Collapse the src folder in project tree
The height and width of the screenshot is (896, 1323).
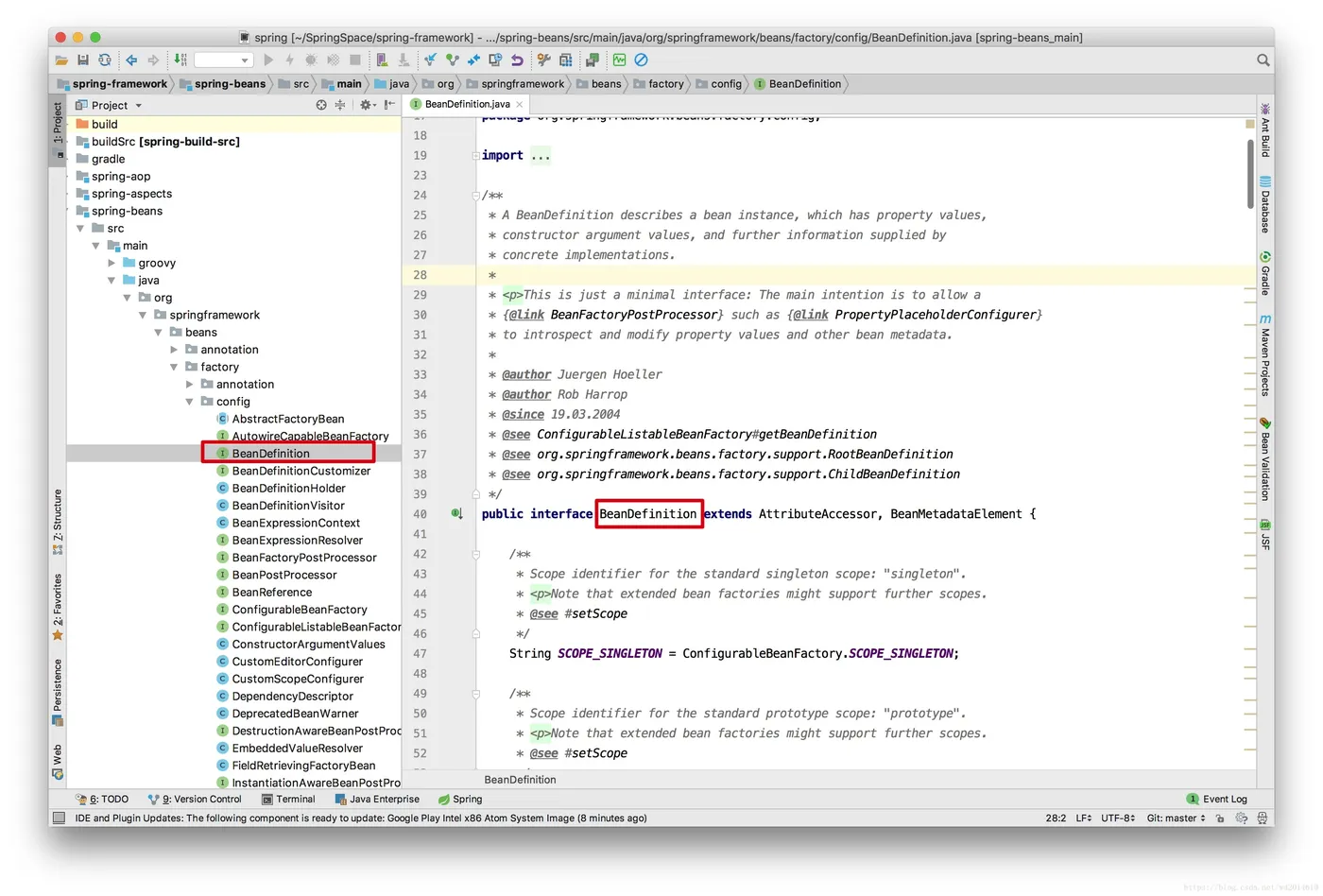click(80, 229)
